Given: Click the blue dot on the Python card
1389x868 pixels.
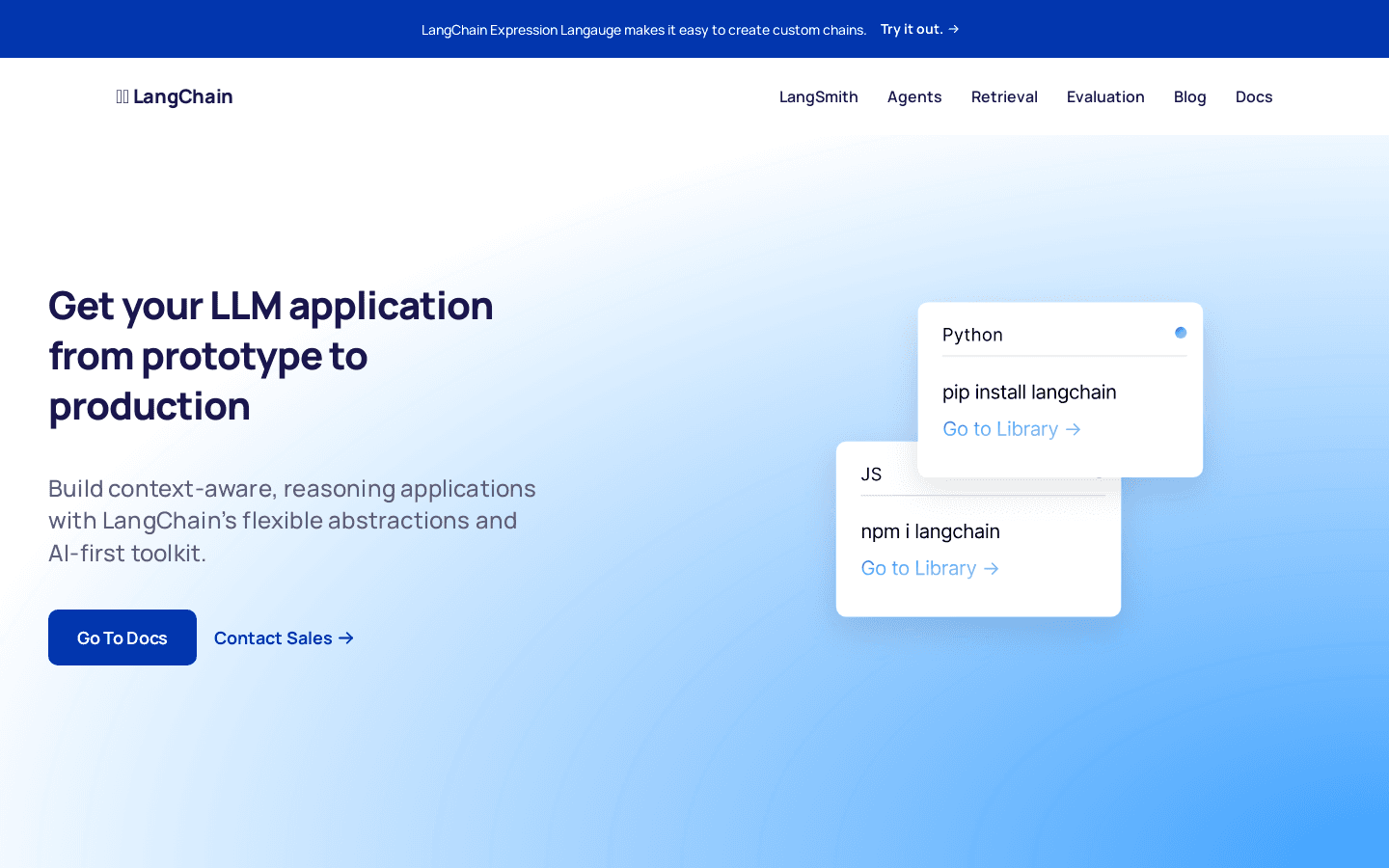Looking at the screenshot, I should [x=1181, y=332].
